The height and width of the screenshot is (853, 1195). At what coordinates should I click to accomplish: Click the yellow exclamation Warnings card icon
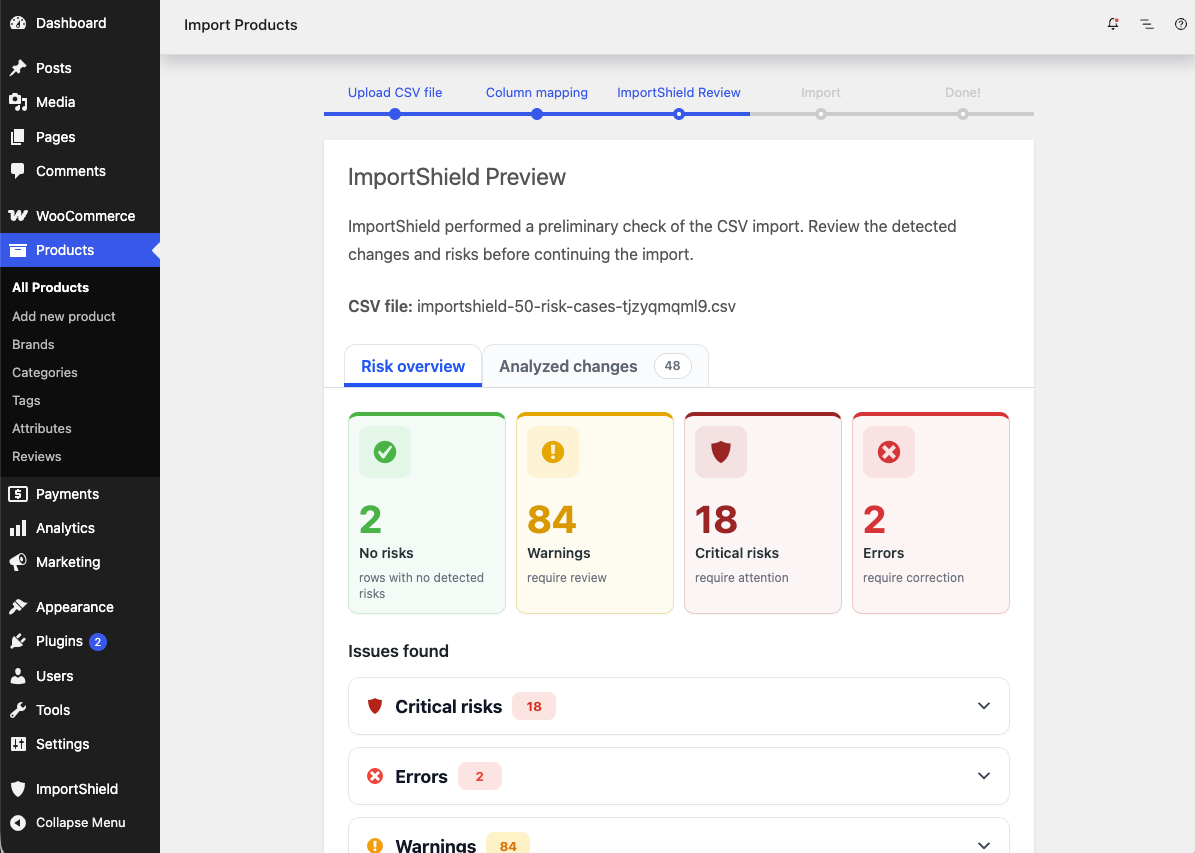click(x=553, y=452)
